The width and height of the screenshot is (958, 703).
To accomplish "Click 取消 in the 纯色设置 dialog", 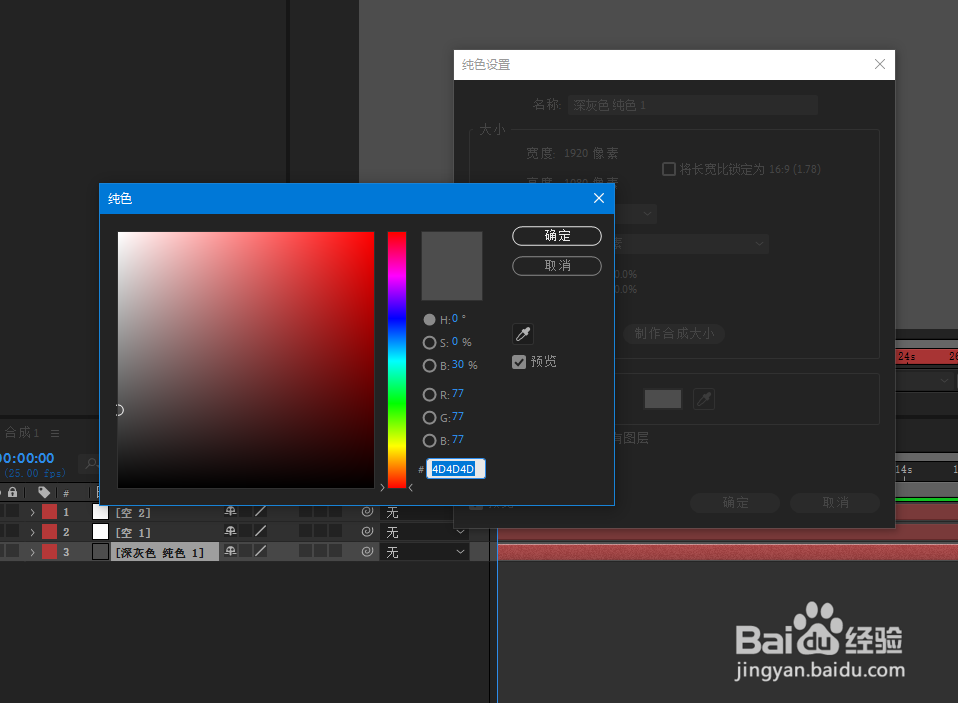I will point(835,503).
